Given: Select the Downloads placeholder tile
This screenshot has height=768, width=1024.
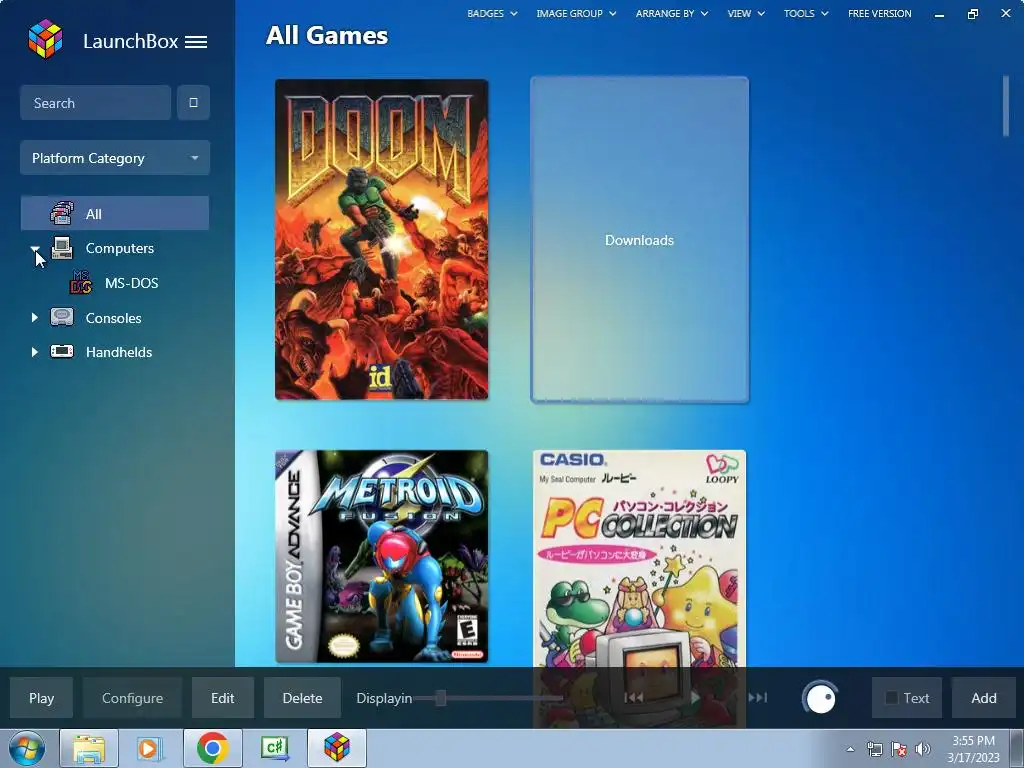Looking at the screenshot, I should click(x=639, y=240).
